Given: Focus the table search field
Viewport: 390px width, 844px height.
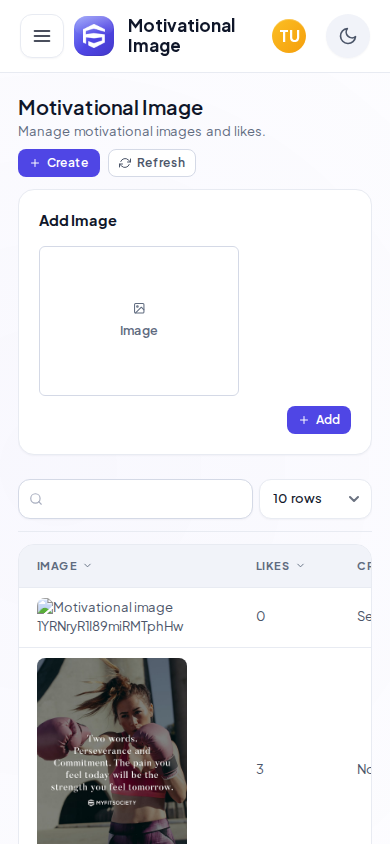Looking at the screenshot, I should pos(136,499).
